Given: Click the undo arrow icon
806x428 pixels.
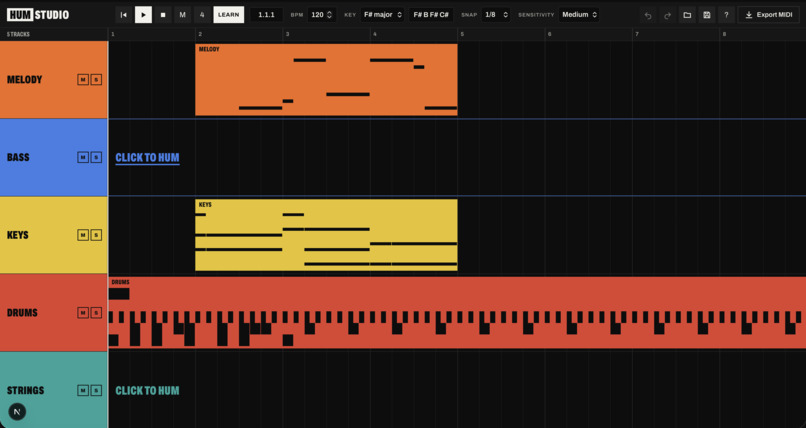Looking at the screenshot, I should 648,15.
